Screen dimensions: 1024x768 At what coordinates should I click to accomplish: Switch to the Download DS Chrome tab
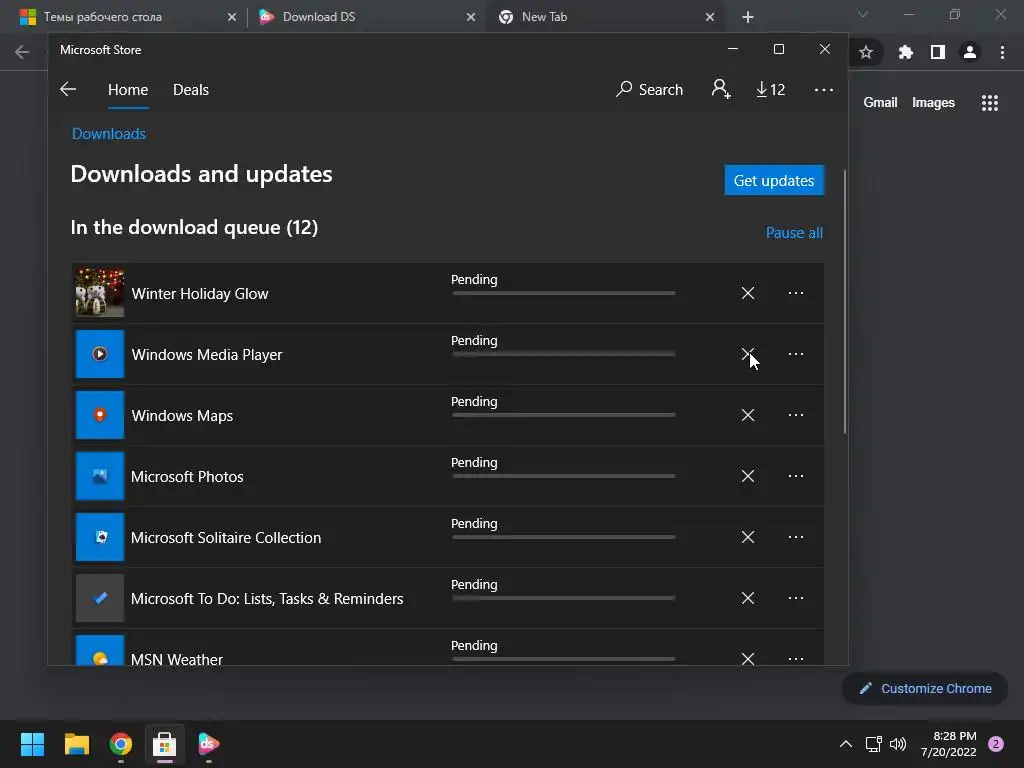click(367, 17)
